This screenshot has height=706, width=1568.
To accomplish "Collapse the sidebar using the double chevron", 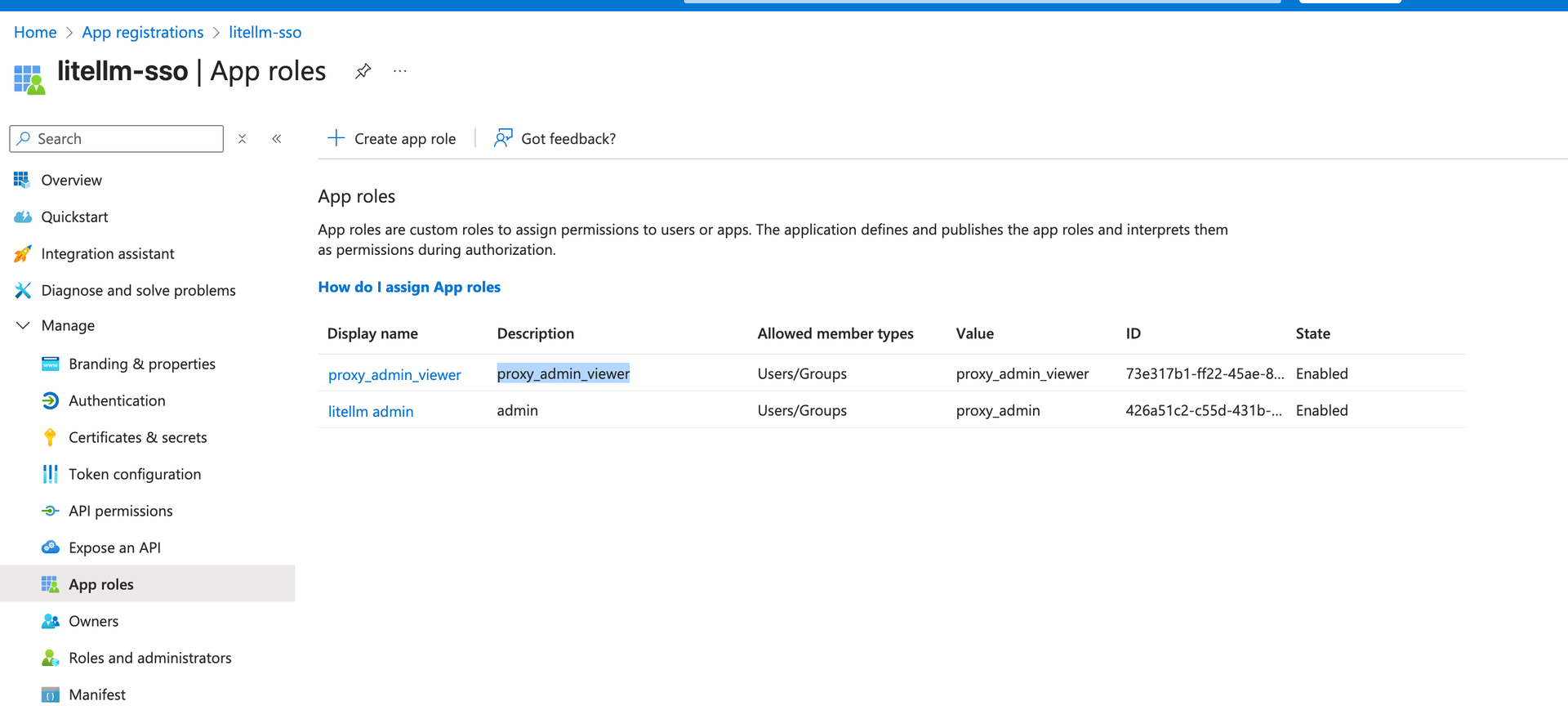I will click(277, 139).
